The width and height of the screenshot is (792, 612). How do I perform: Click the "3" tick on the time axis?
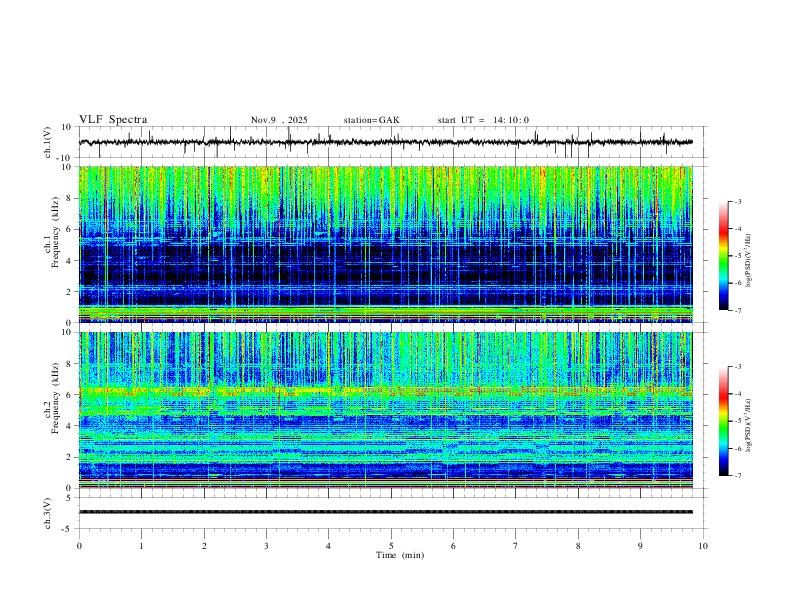coord(266,546)
